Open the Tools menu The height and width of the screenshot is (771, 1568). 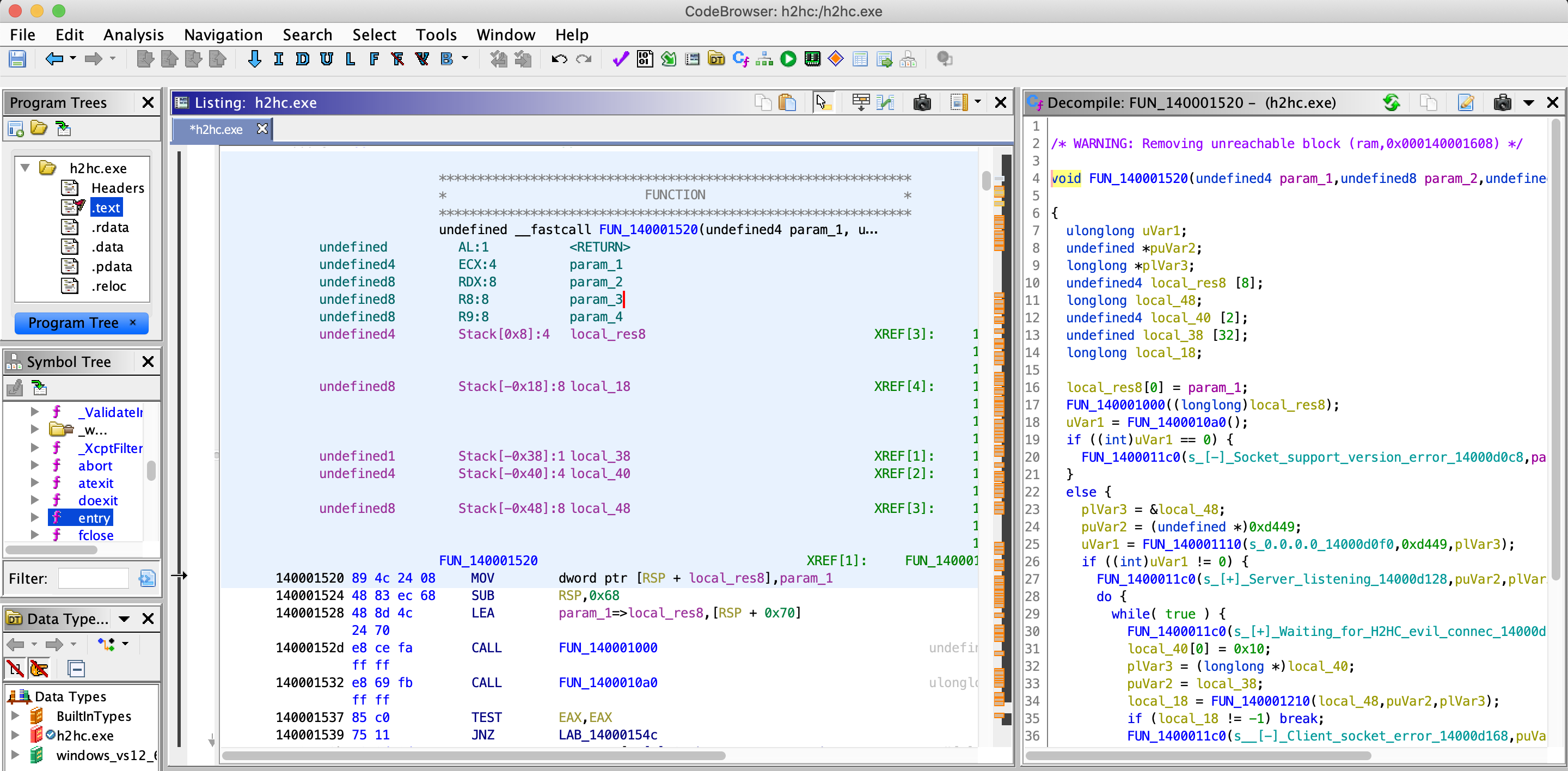tap(436, 35)
